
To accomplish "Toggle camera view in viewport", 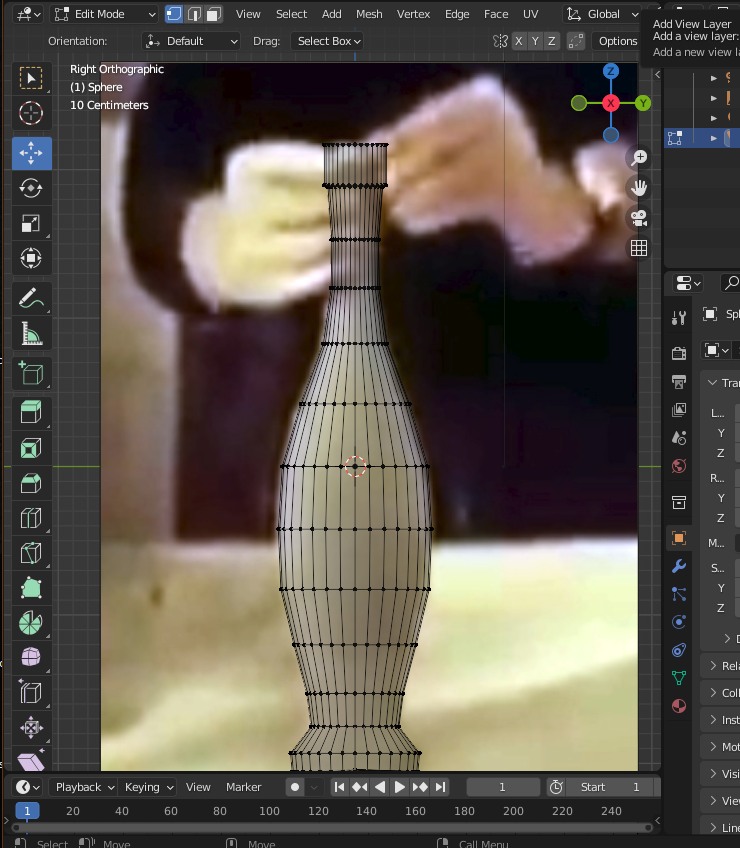I will pos(640,217).
